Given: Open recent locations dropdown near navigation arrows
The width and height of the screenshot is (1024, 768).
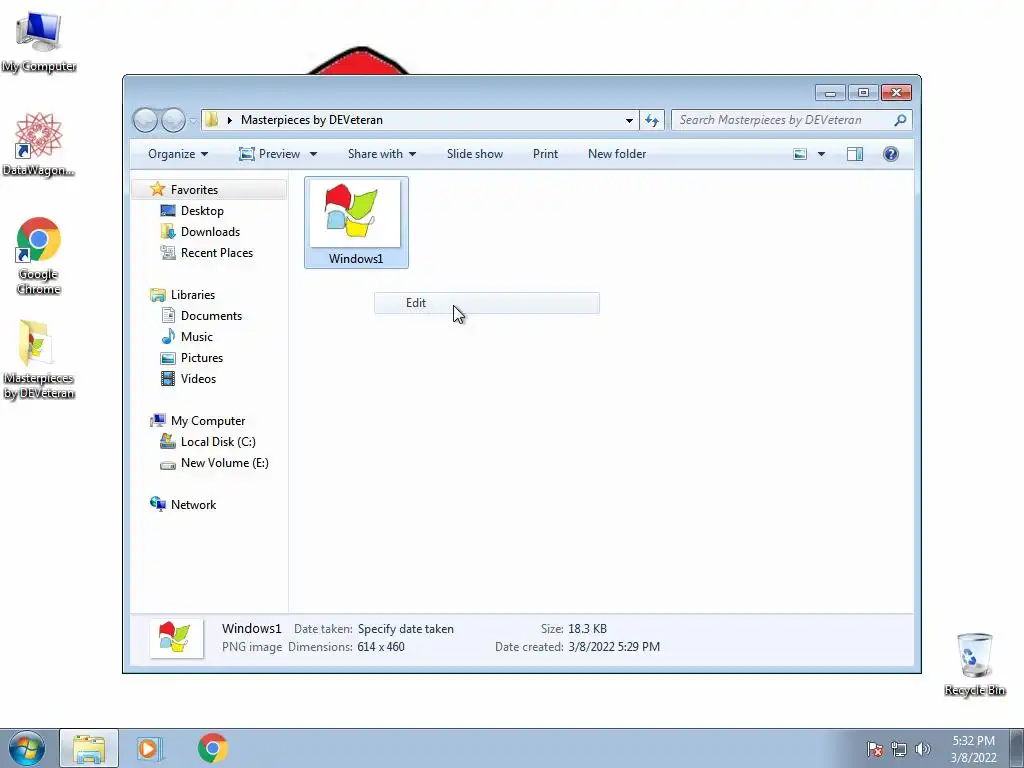Looking at the screenshot, I should [193, 121].
